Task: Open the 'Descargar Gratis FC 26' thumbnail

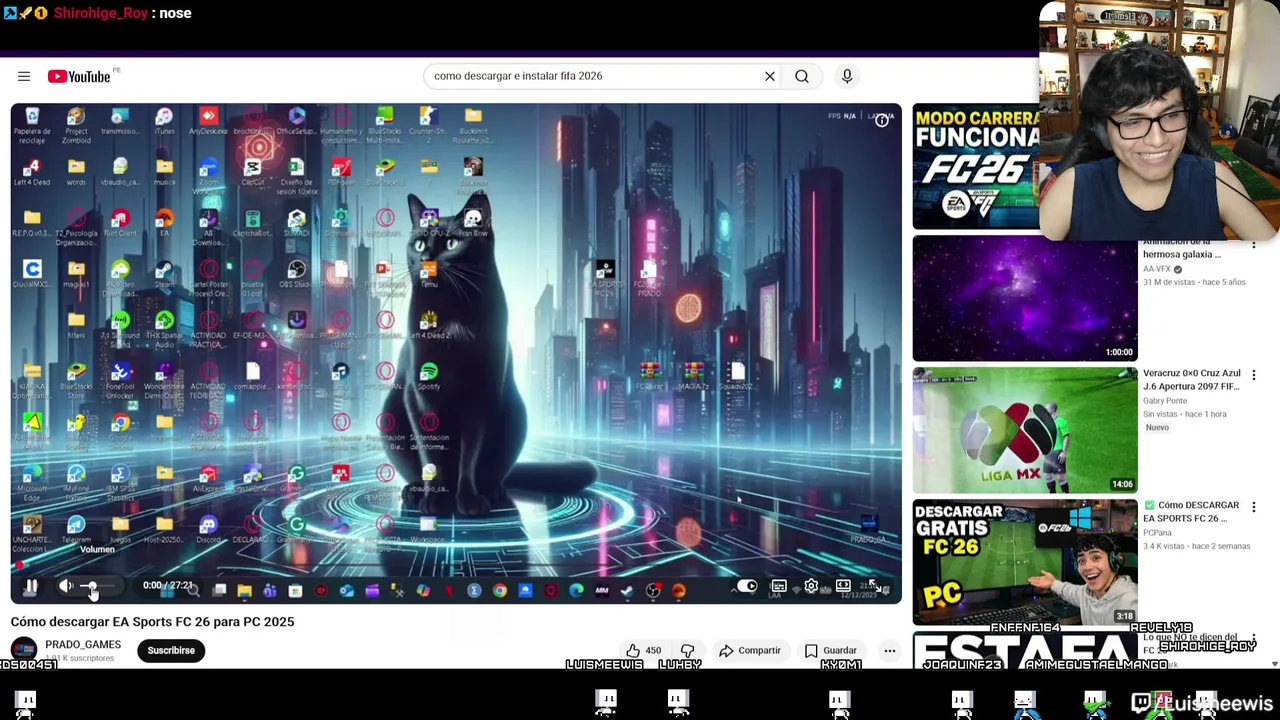Action: (1025, 562)
